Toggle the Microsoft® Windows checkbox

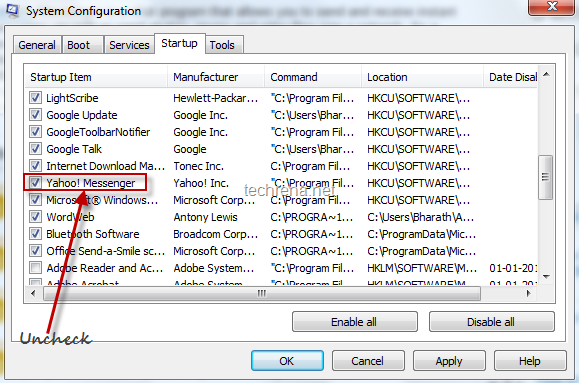pos(35,200)
